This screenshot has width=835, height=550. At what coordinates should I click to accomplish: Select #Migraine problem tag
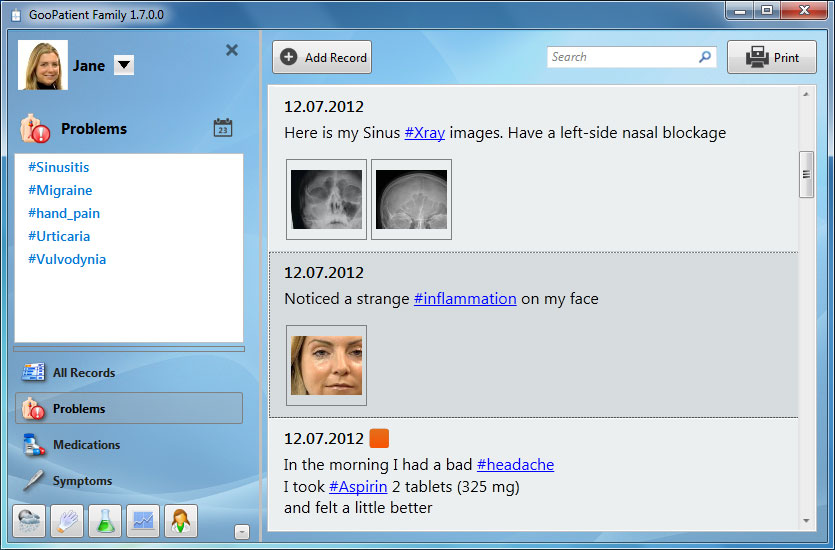(60, 190)
